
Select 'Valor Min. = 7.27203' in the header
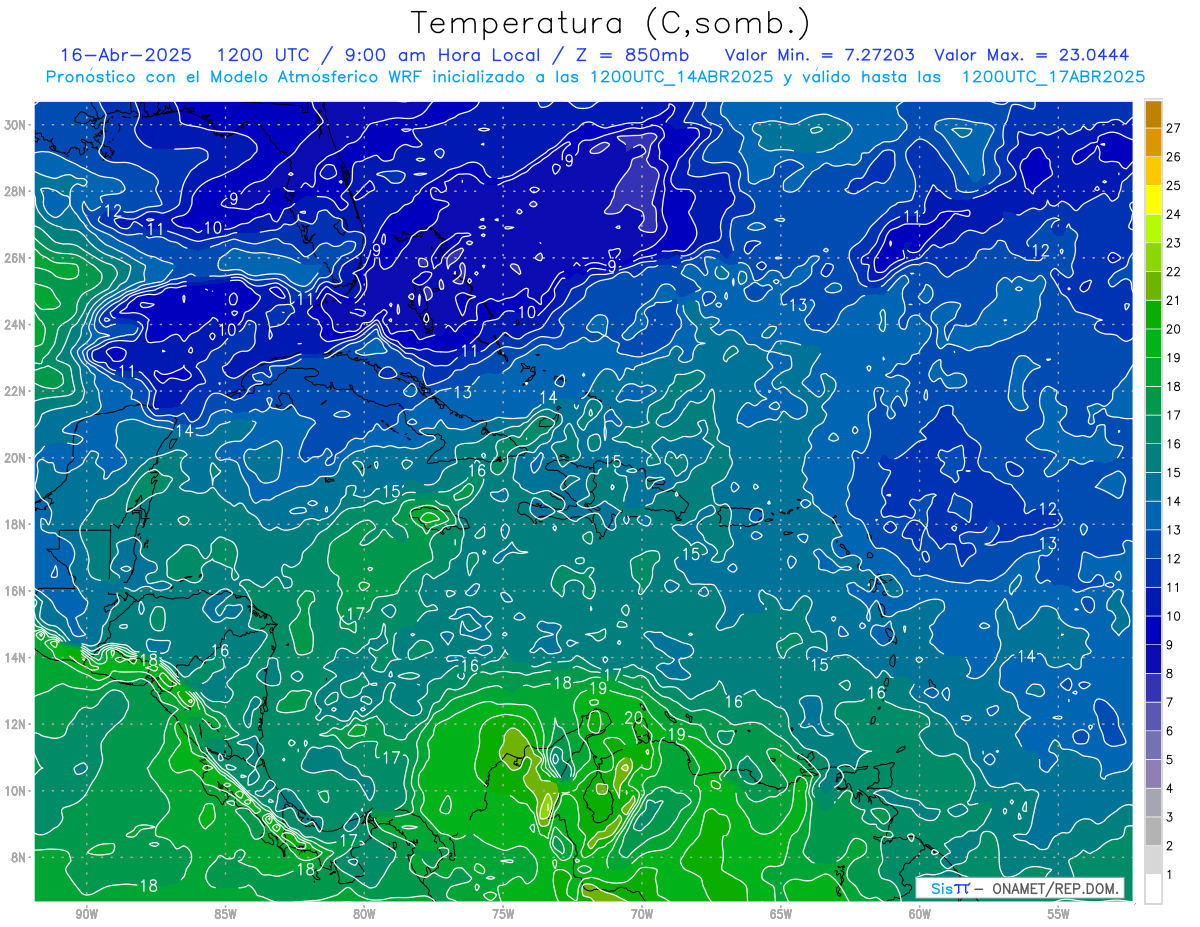819,55
